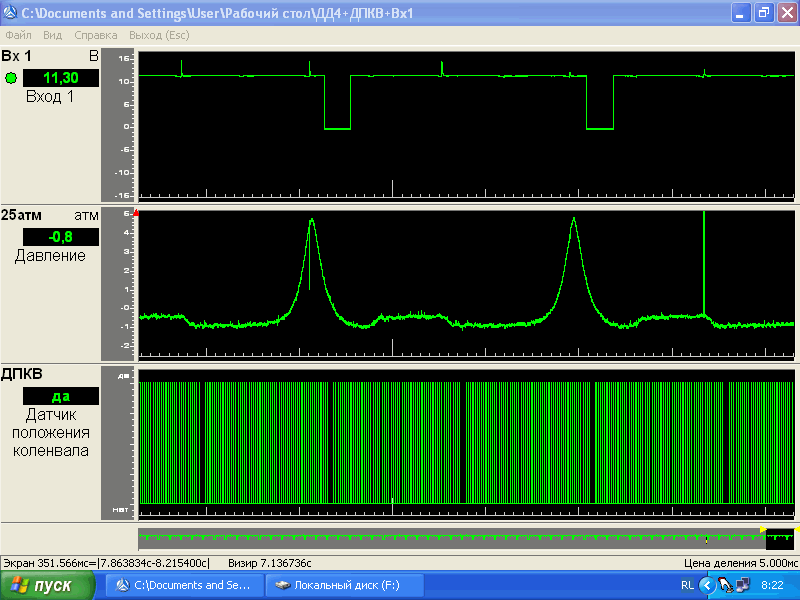Image resolution: width=800 pixels, height=600 pixels.
Task: Click the red triangle marker on the pressure scale
Action: click(x=135, y=213)
